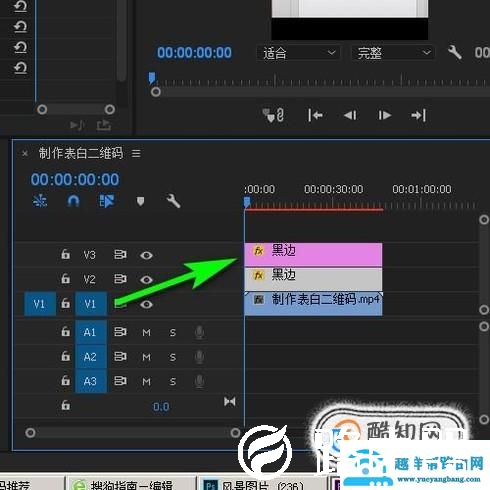
Task: Toggle A3 track targeting button
Action: click(91, 381)
